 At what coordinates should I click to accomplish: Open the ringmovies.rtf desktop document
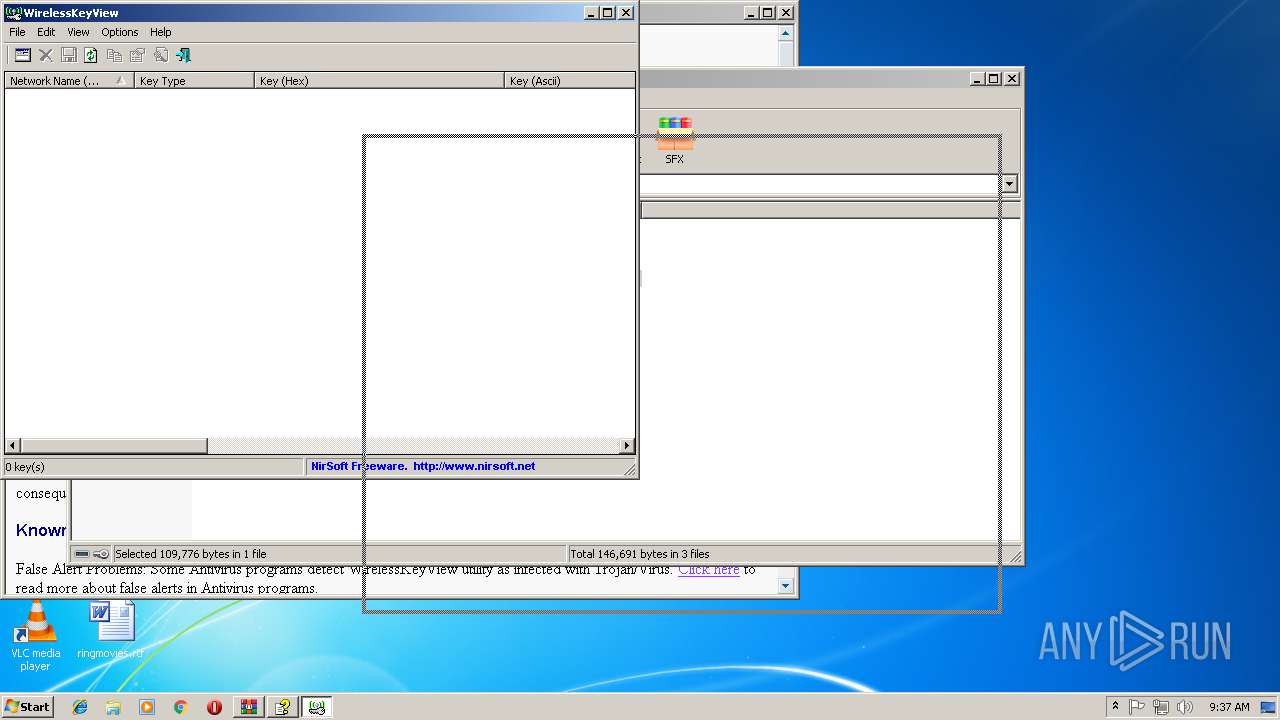pos(110,630)
